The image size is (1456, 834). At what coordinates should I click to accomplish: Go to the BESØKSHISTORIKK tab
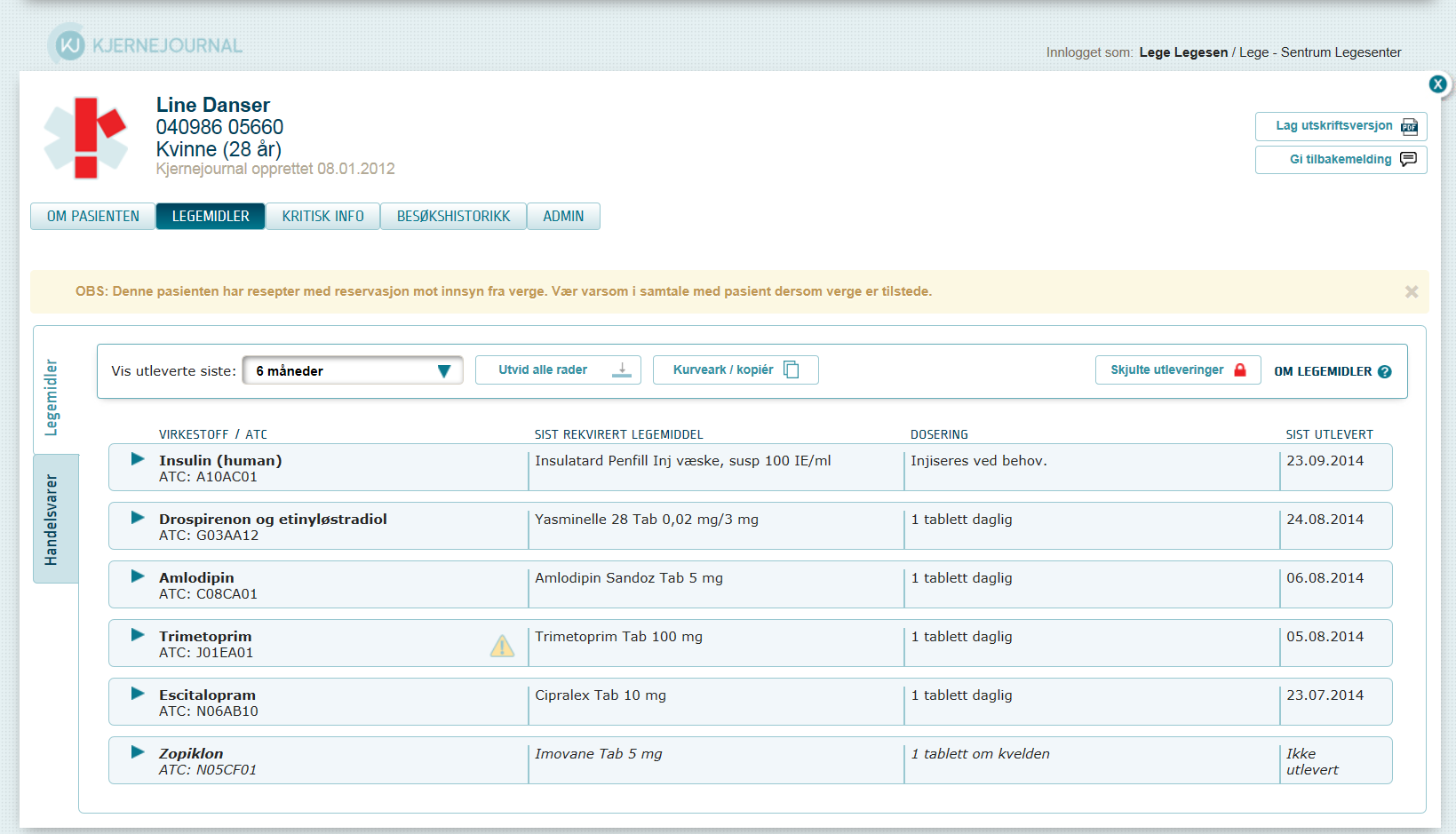pyautogui.click(x=454, y=217)
